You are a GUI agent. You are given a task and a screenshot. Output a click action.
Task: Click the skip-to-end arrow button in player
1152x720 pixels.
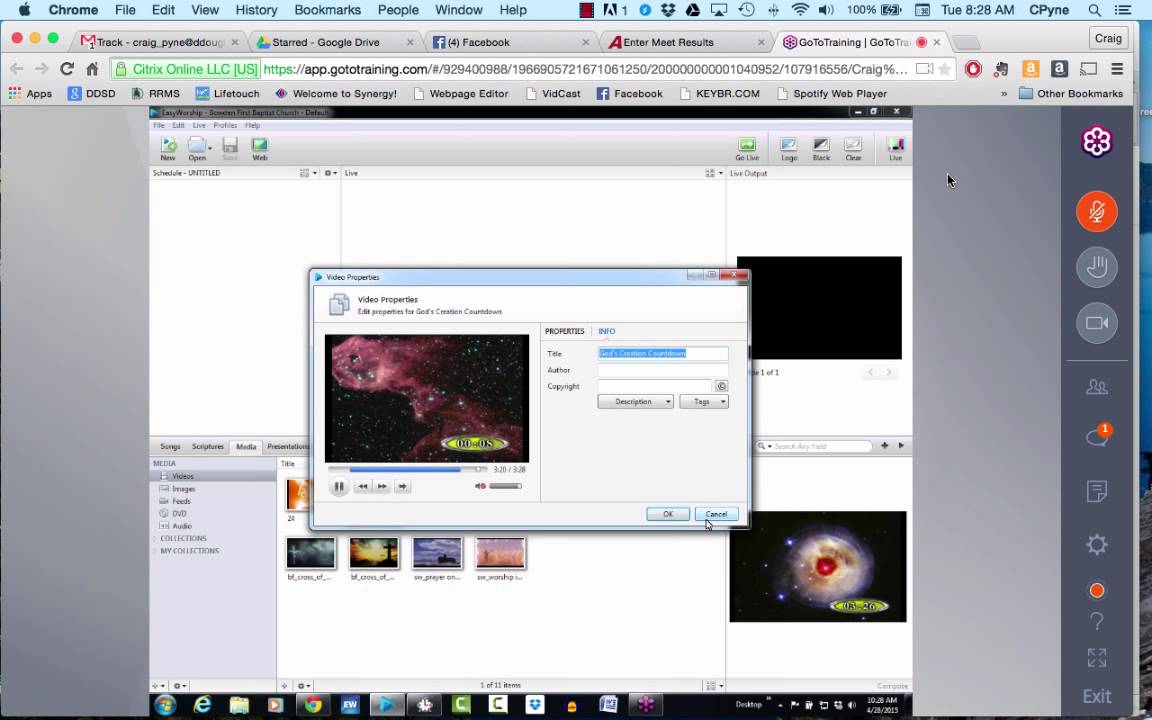[x=402, y=486]
